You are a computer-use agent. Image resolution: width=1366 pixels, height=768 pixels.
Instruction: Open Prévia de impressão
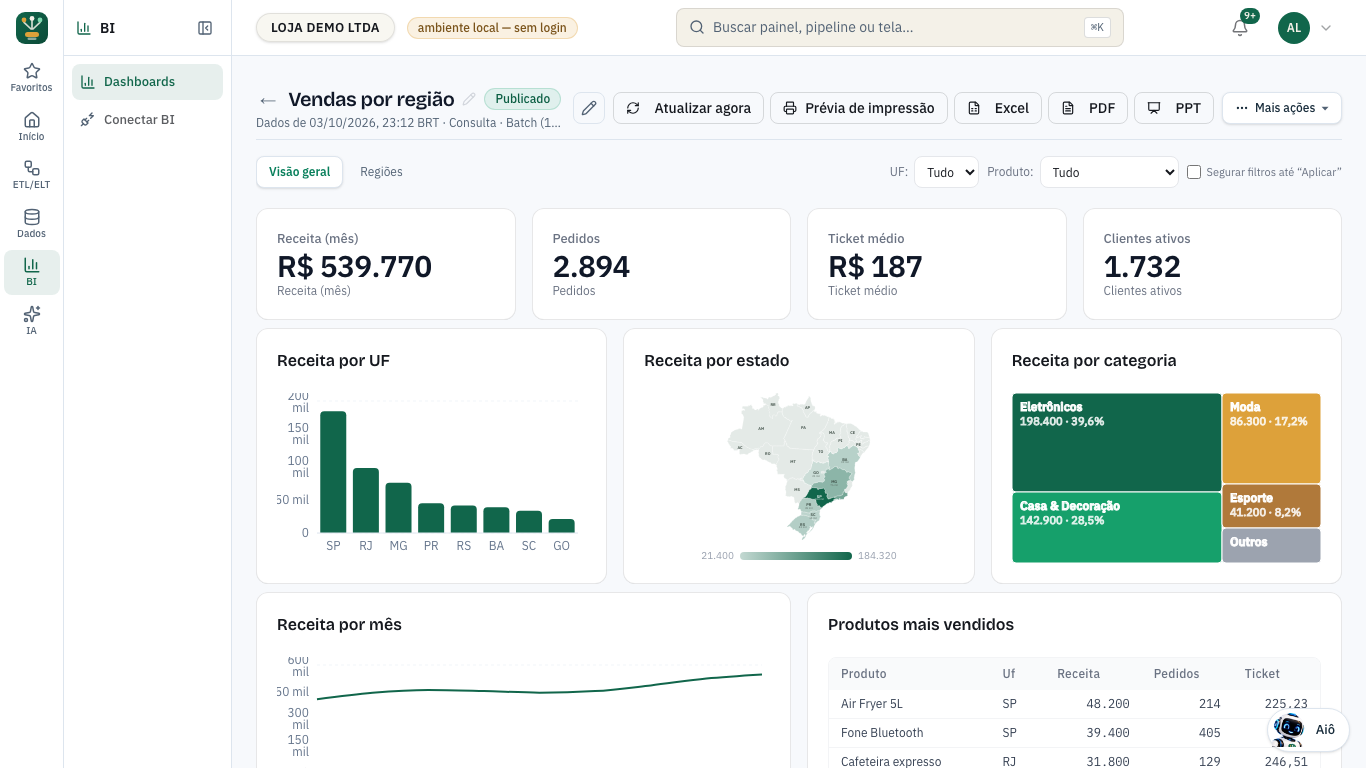click(859, 108)
